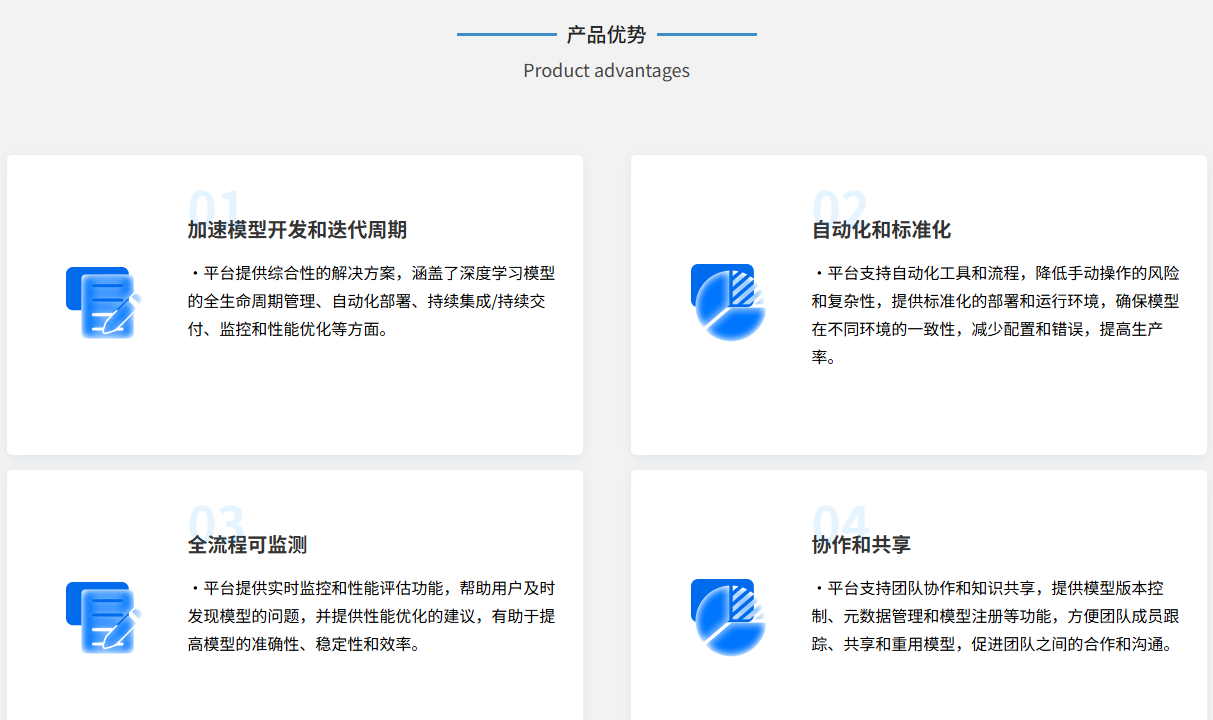Viewport: 1213px width, 720px height.
Task: Click the divider line left of 产品优势
Action: pyautogui.click(x=505, y=35)
